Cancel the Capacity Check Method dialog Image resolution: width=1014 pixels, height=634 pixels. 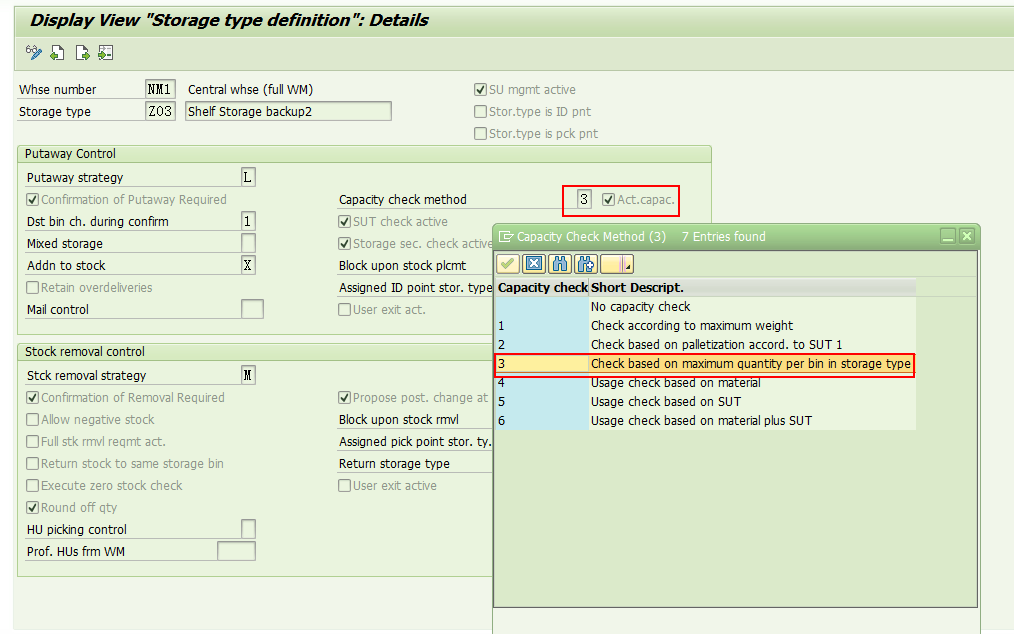click(x=533, y=263)
